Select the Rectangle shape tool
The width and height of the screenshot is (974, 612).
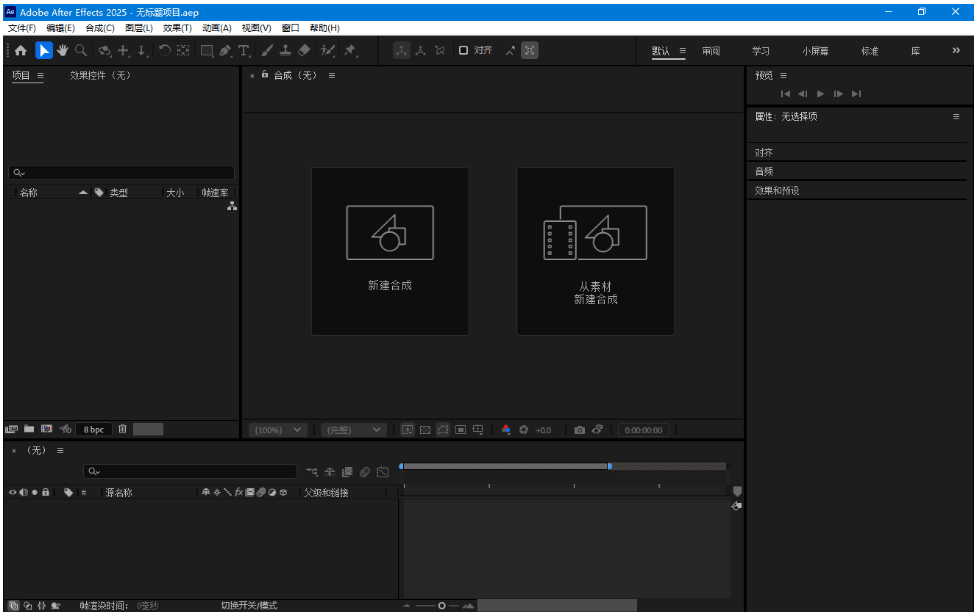click(x=207, y=51)
